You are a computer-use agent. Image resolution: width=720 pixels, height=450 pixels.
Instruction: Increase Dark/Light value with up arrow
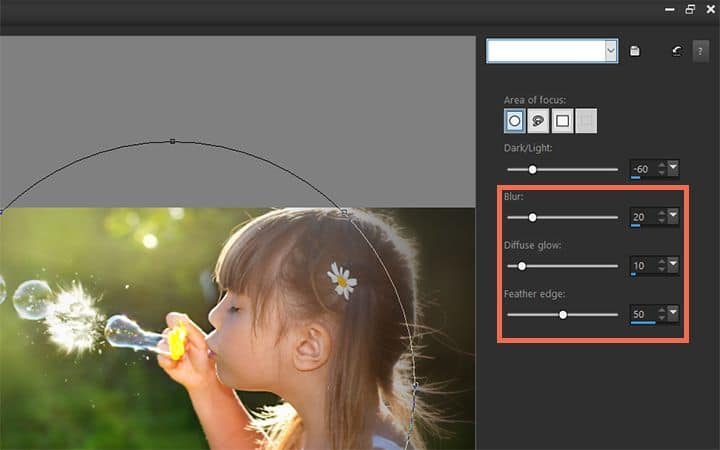click(x=662, y=164)
